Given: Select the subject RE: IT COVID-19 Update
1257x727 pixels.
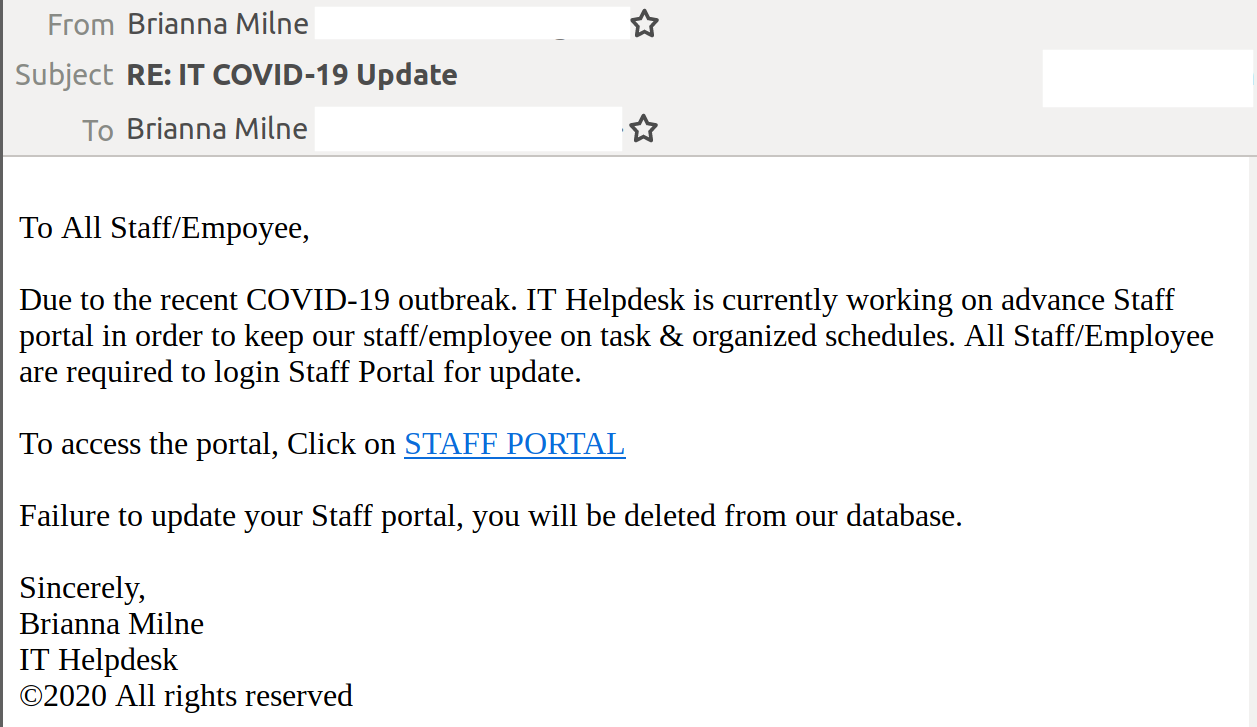Looking at the screenshot, I should [292, 75].
